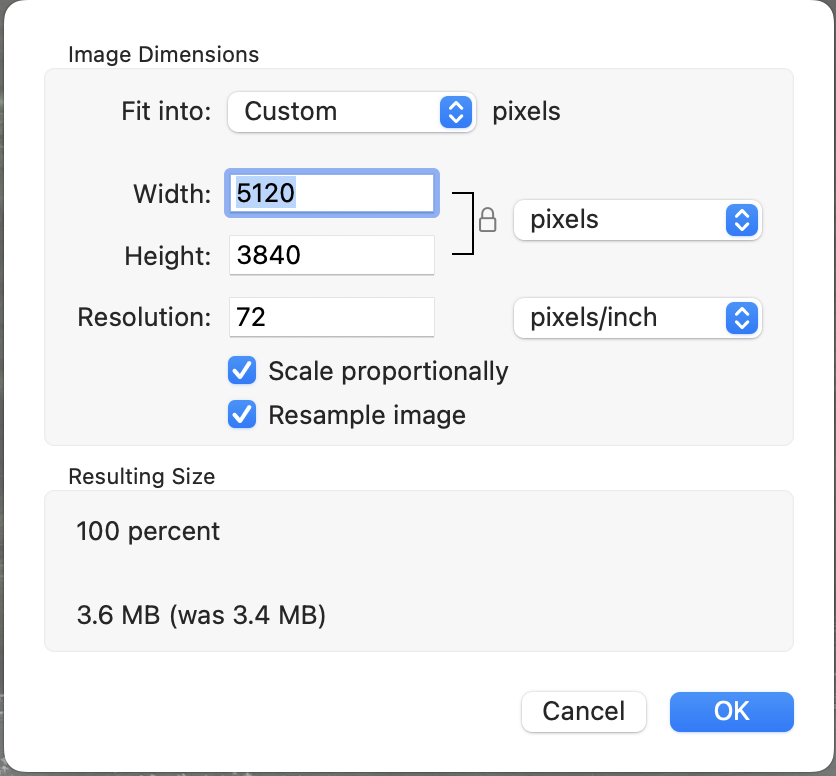Focus the Height field showing 3840
The height and width of the screenshot is (776, 836).
point(332,256)
